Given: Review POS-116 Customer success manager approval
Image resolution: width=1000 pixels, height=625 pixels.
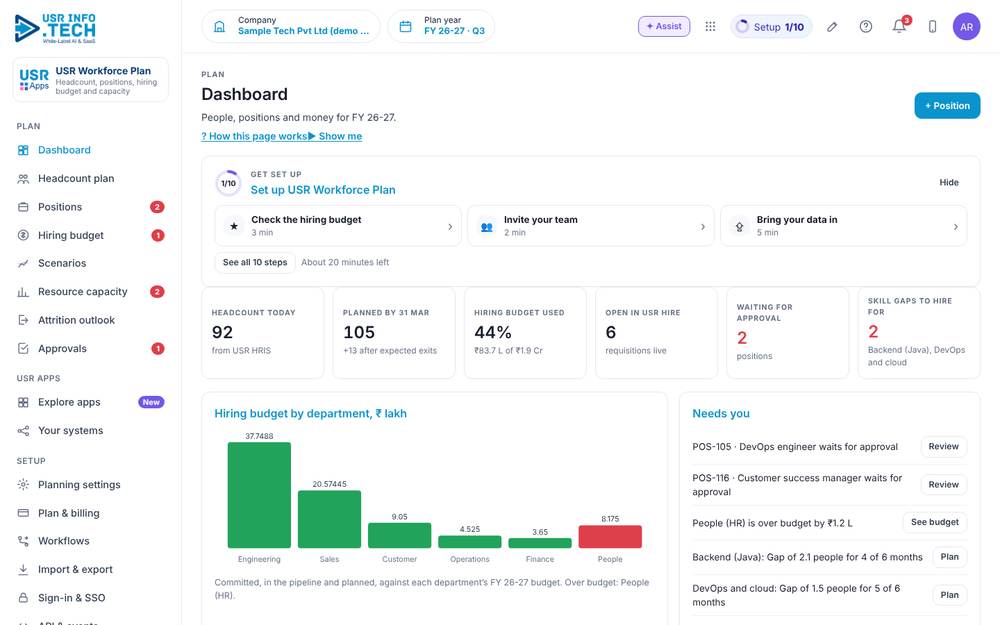Looking at the screenshot, I should [x=943, y=485].
